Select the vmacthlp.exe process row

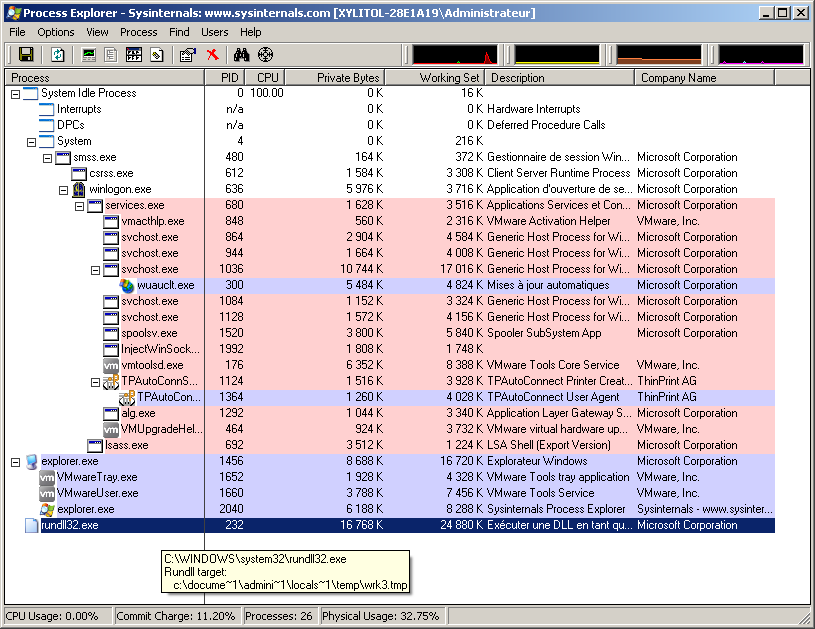pos(390,221)
